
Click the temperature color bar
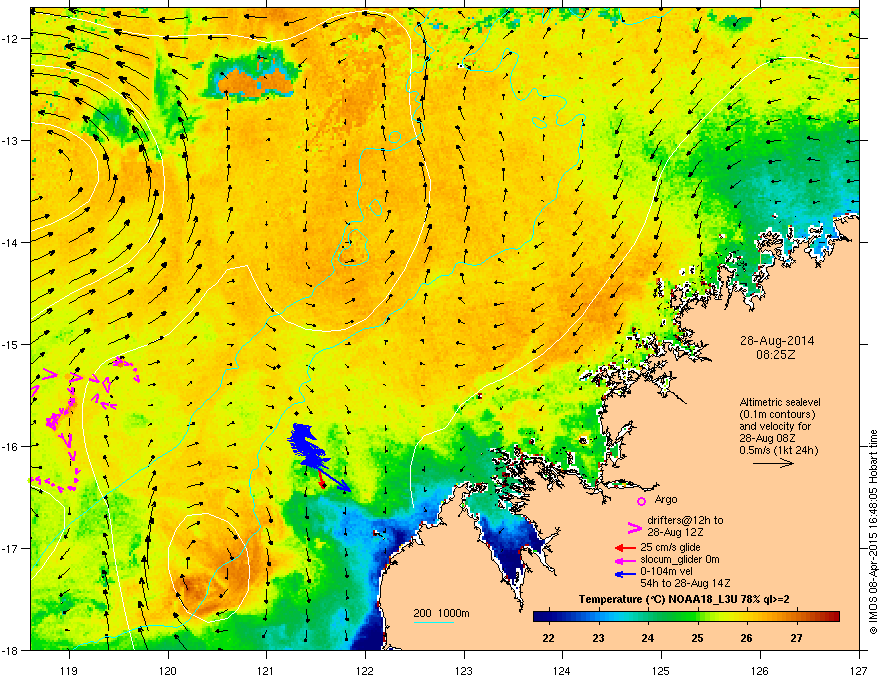[x=686, y=617]
